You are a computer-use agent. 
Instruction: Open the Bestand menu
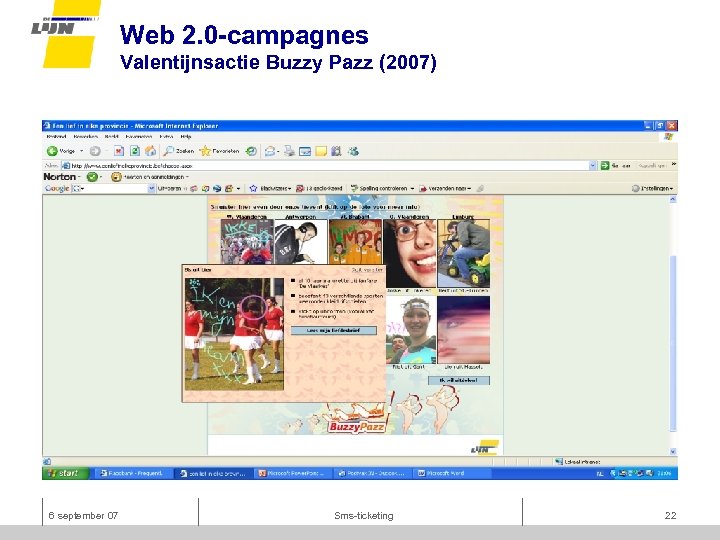[x=56, y=136]
